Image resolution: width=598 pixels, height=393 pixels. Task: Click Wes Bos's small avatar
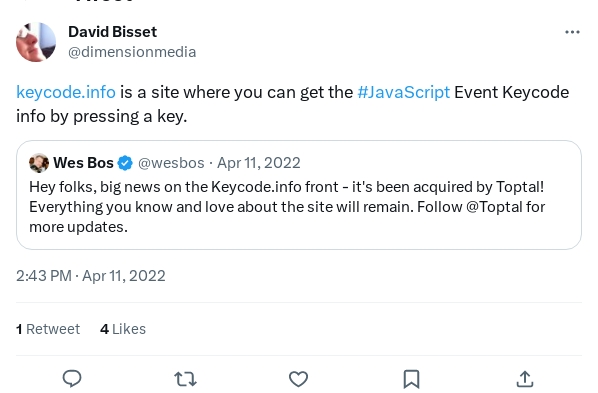point(39,163)
